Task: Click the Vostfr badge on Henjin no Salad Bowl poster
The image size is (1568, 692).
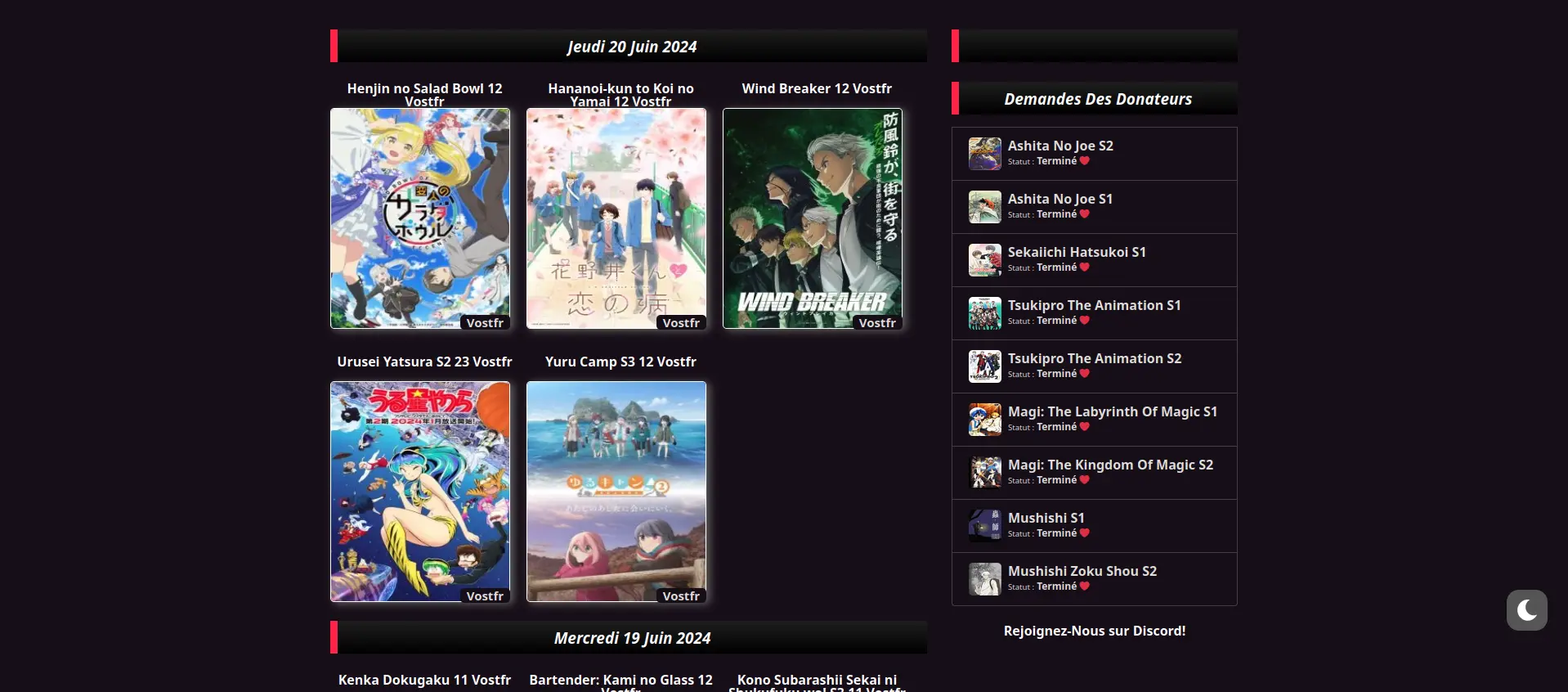Action: [x=485, y=323]
